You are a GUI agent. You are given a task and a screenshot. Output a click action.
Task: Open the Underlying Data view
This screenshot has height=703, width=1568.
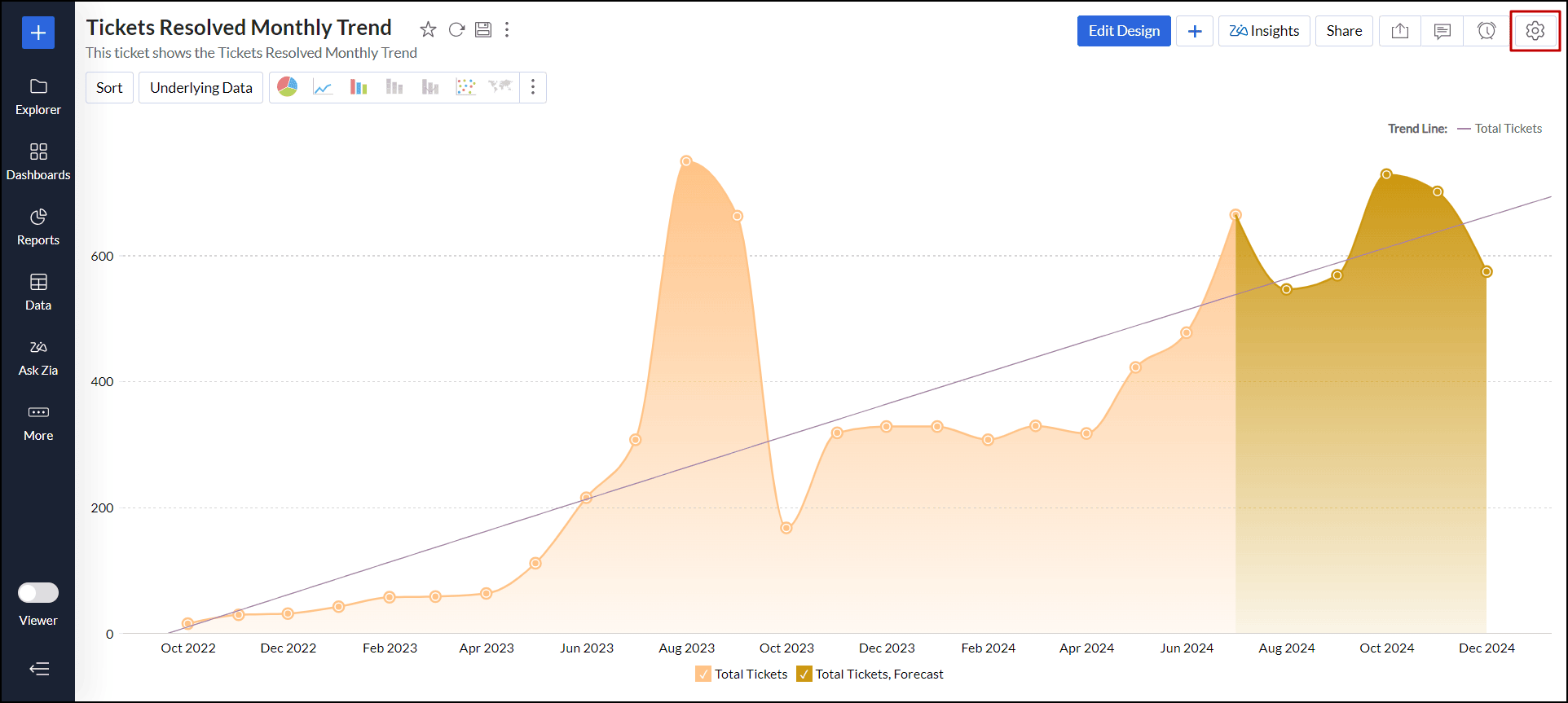[200, 87]
